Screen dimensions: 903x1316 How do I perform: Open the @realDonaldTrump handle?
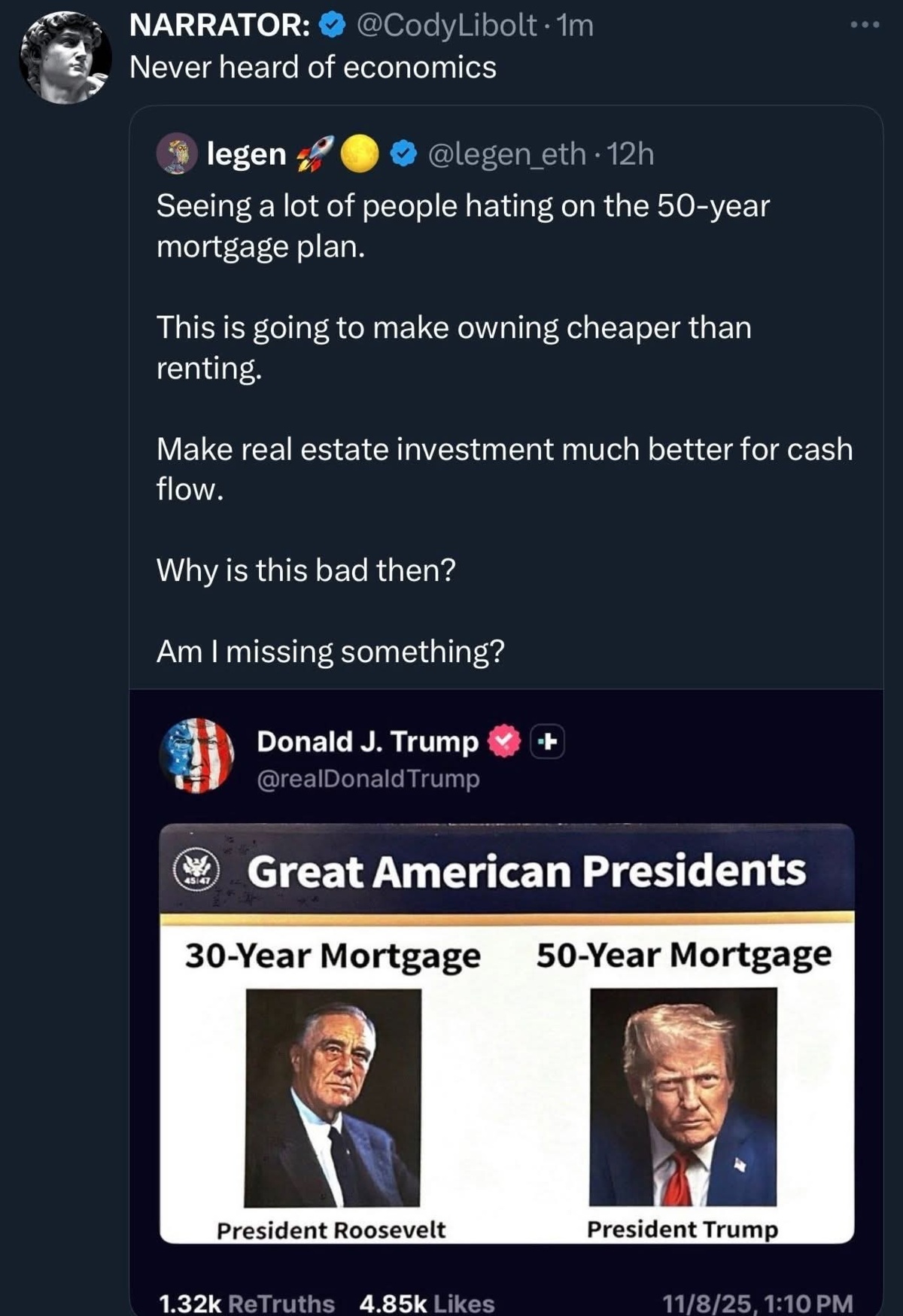[x=368, y=779]
